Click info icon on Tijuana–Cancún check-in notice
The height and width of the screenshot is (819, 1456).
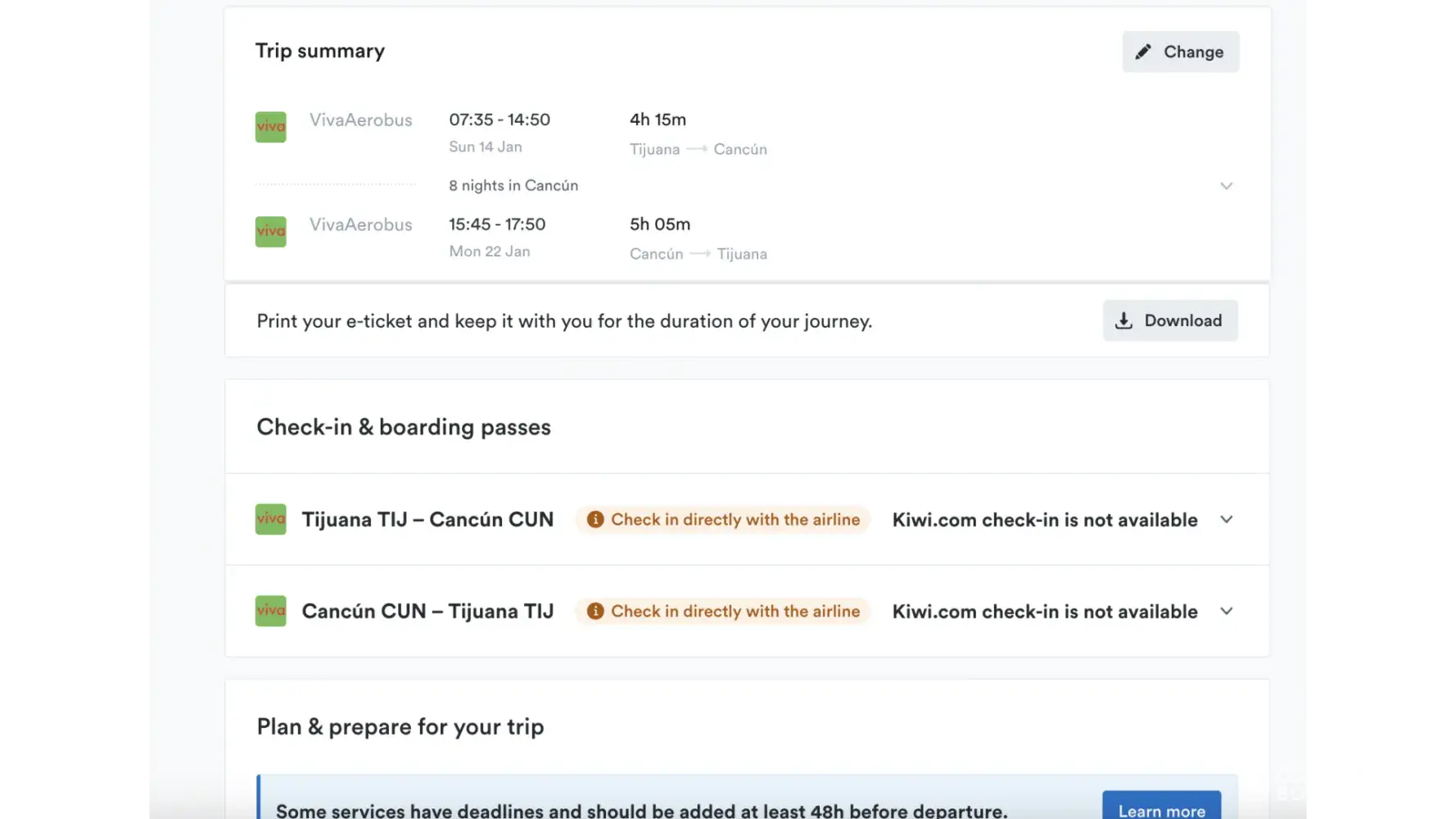(x=595, y=519)
